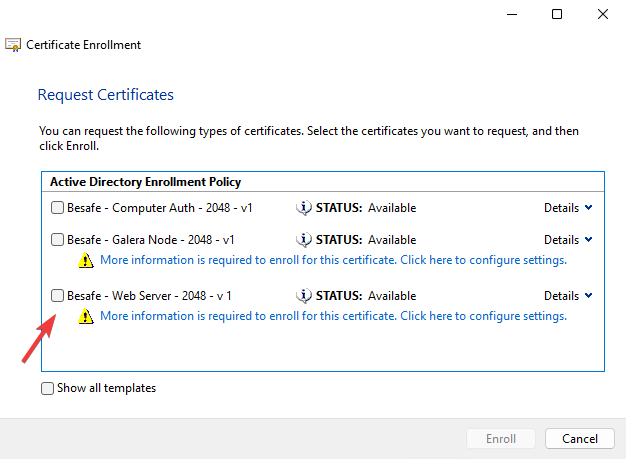Select the Besafe - Web Server - 2048 - v 1 label
The height and width of the screenshot is (459, 626).
pos(149,296)
